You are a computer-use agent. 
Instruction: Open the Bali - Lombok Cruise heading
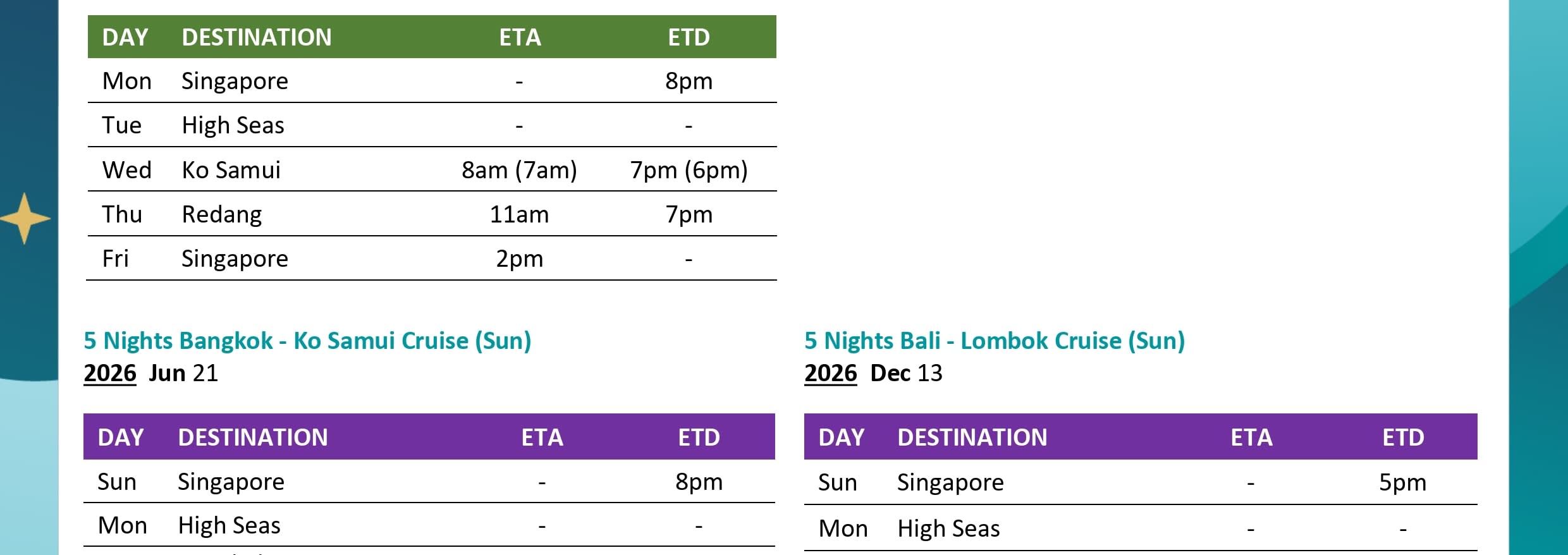click(994, 341)
